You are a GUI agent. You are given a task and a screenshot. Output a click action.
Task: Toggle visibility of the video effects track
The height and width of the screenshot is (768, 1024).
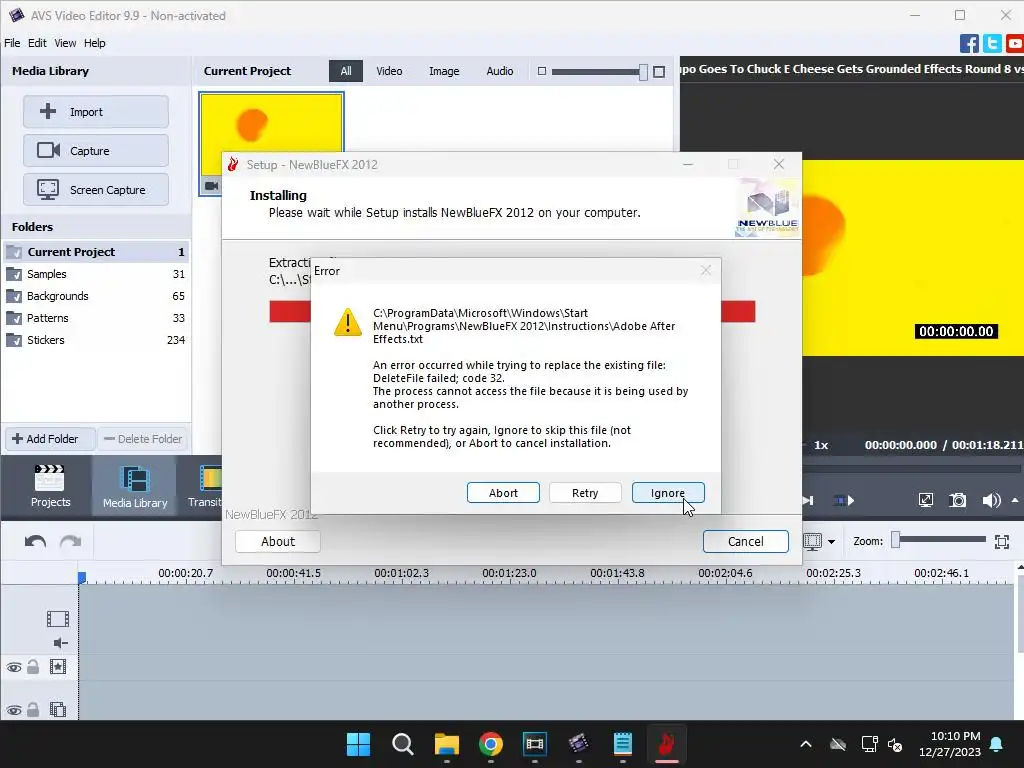[14, 667]
